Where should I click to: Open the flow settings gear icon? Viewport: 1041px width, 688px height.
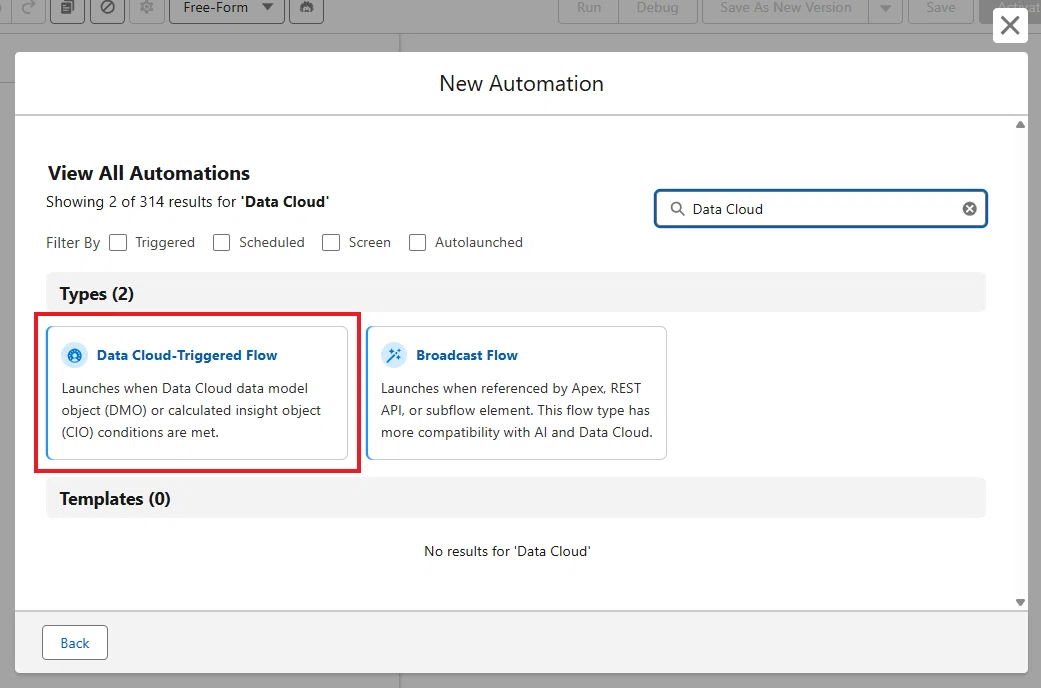[x=147, y=8]
